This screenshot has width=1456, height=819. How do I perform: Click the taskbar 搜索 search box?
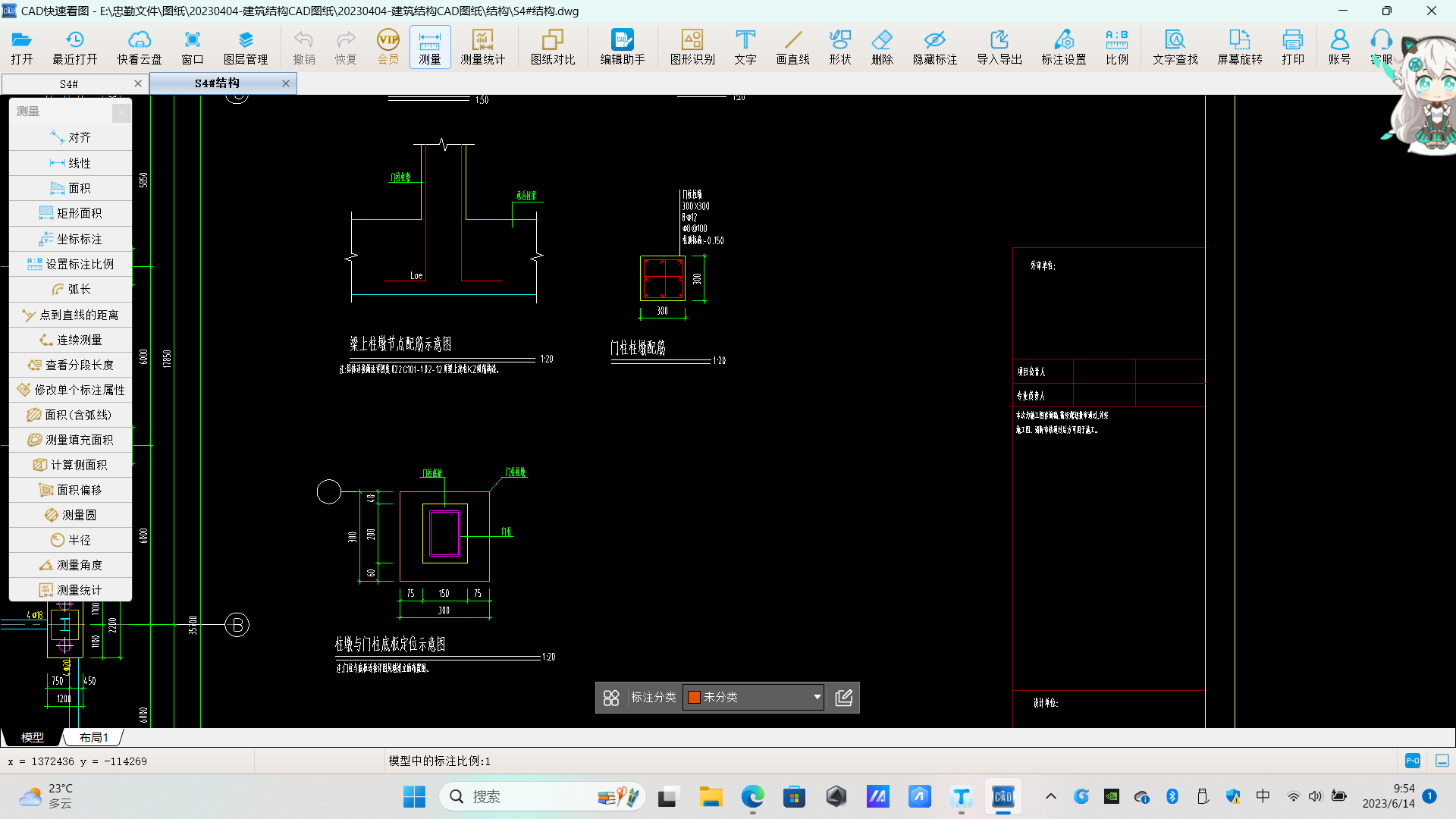pos(542,796)
